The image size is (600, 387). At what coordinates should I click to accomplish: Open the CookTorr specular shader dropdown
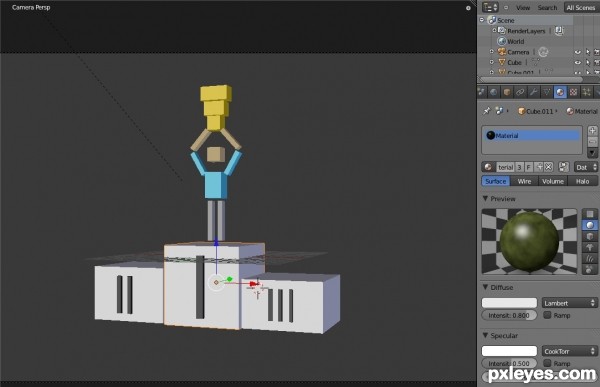(x=569, y=351)
